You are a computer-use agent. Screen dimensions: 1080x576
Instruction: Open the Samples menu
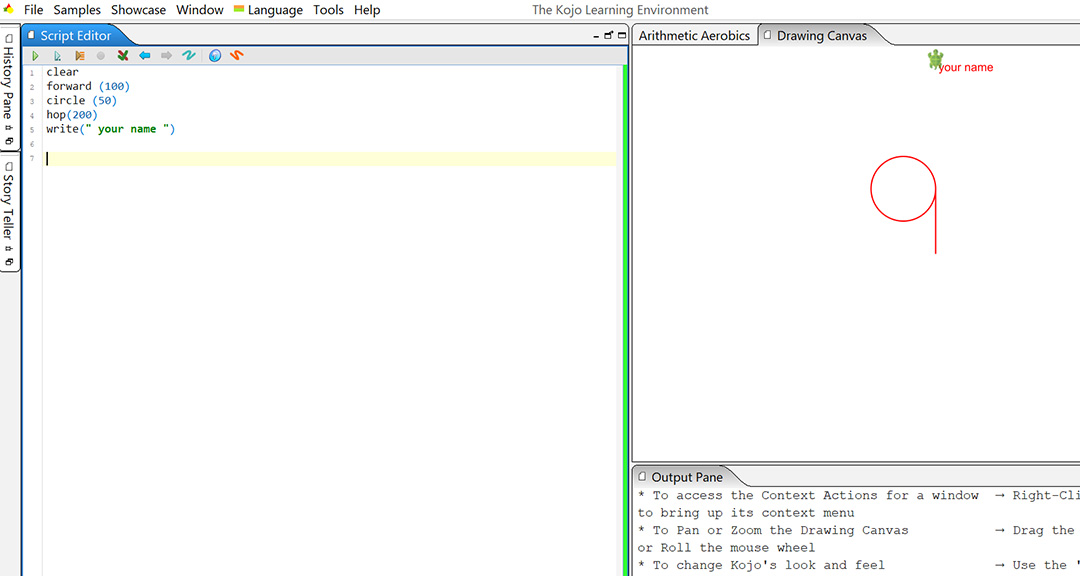(x=77, y=10)
